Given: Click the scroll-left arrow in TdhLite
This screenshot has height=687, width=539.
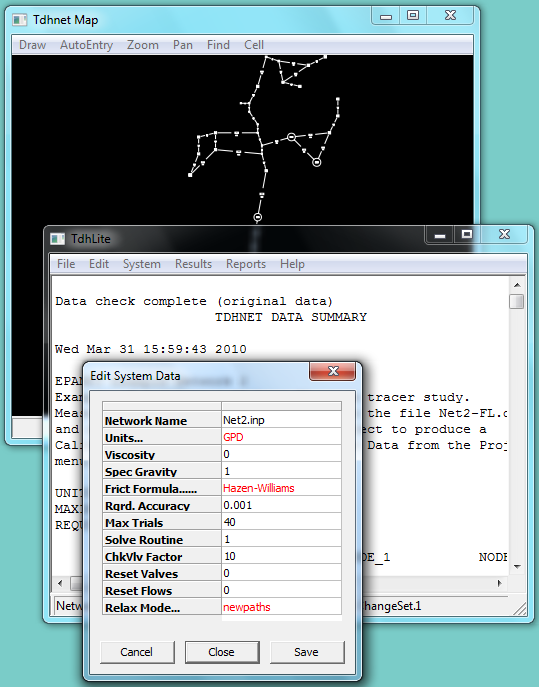Looking at the screenshot, I should click(60, 583).
